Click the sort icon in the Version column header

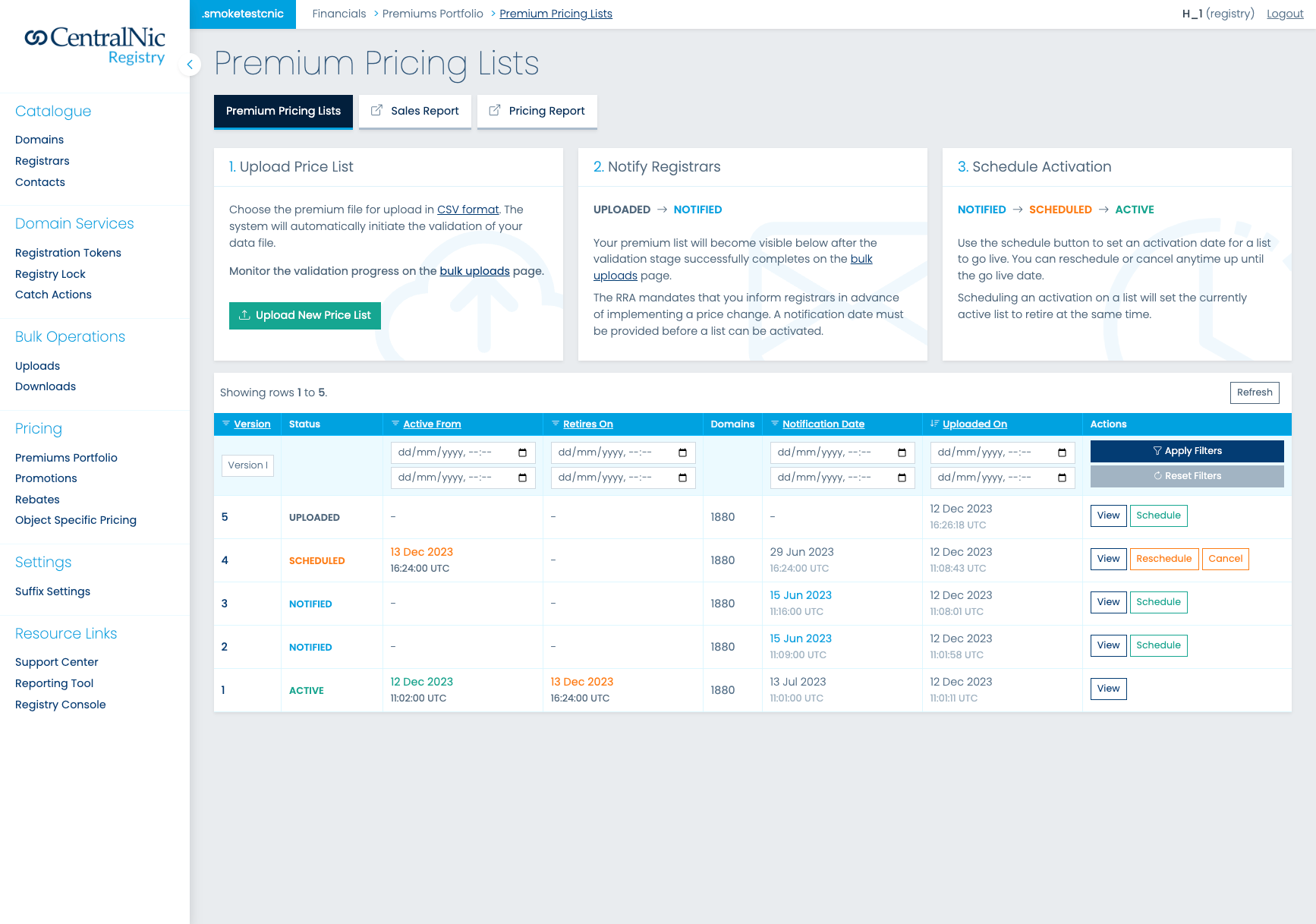click(x=226, y=424)
